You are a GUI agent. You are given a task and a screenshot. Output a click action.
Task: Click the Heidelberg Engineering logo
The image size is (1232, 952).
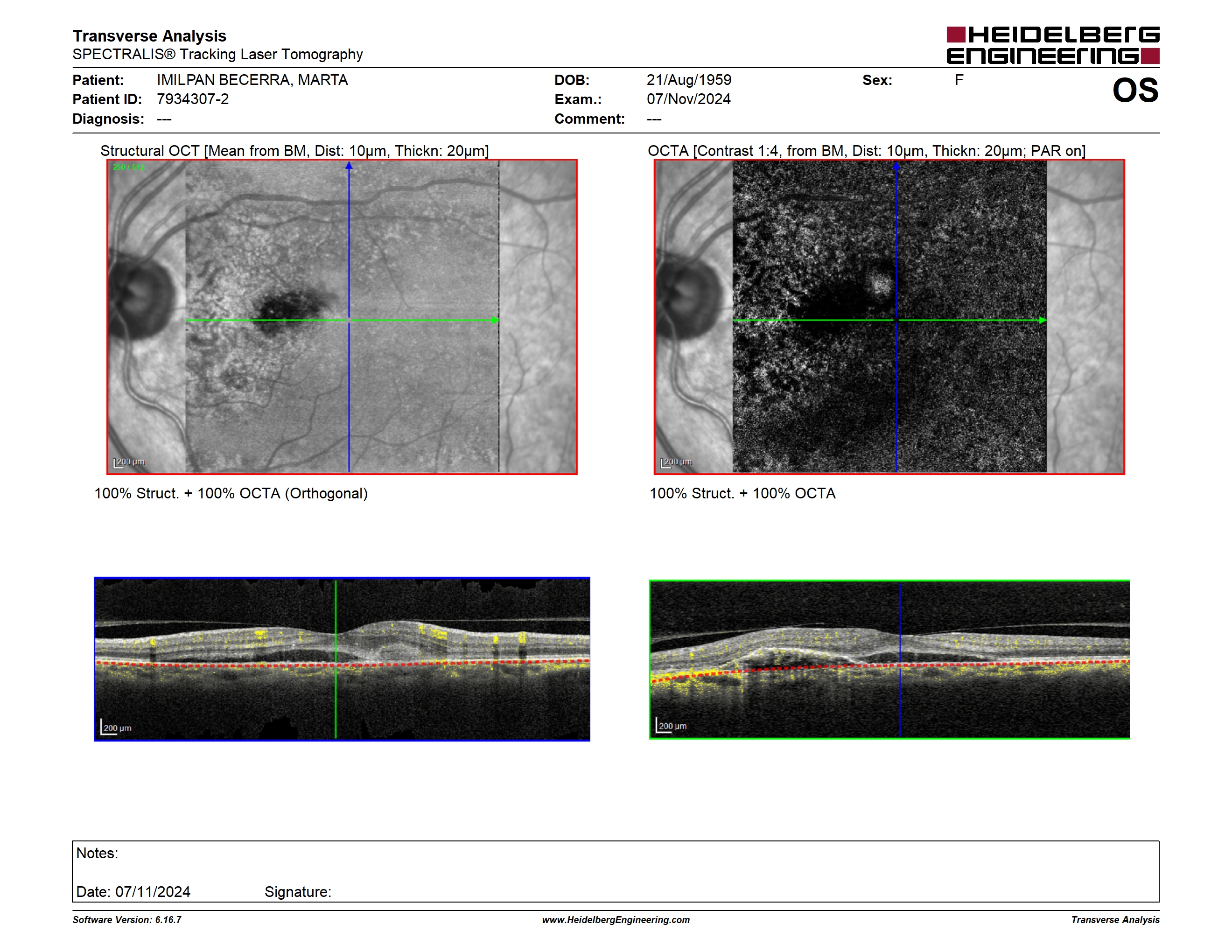coord(1053,45)
